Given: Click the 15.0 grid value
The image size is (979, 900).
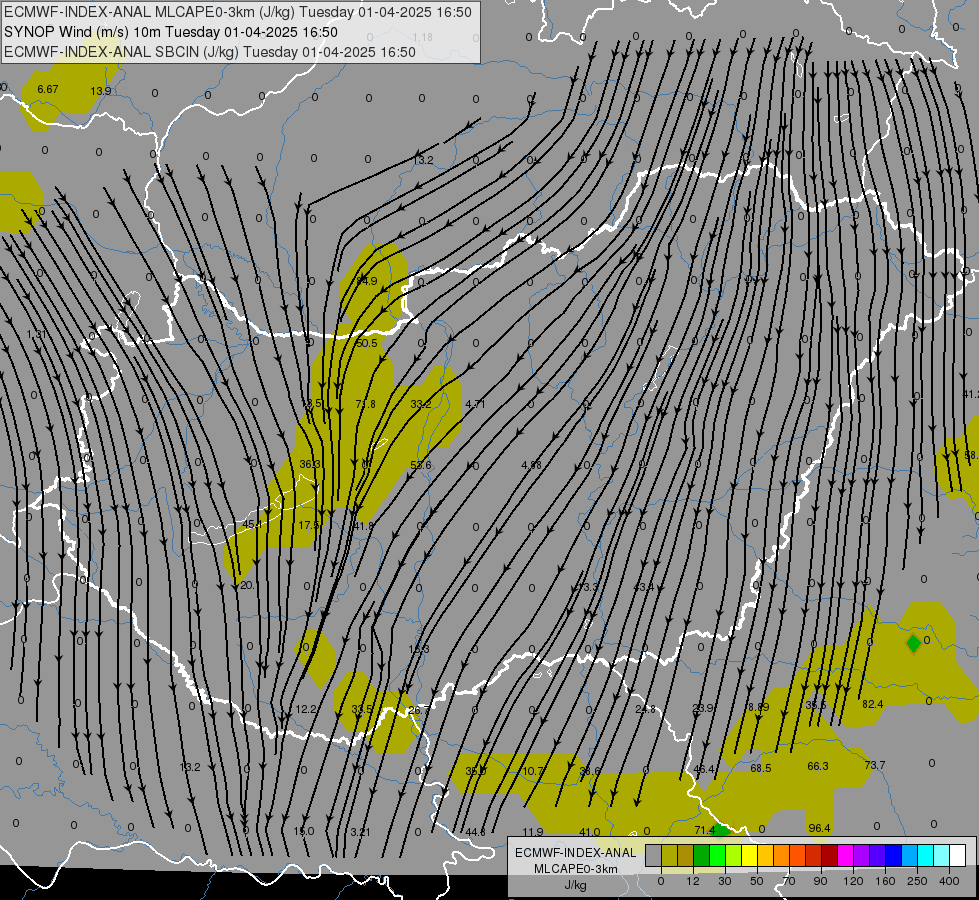Looking at the screenshot, I should tap(304, 832).
